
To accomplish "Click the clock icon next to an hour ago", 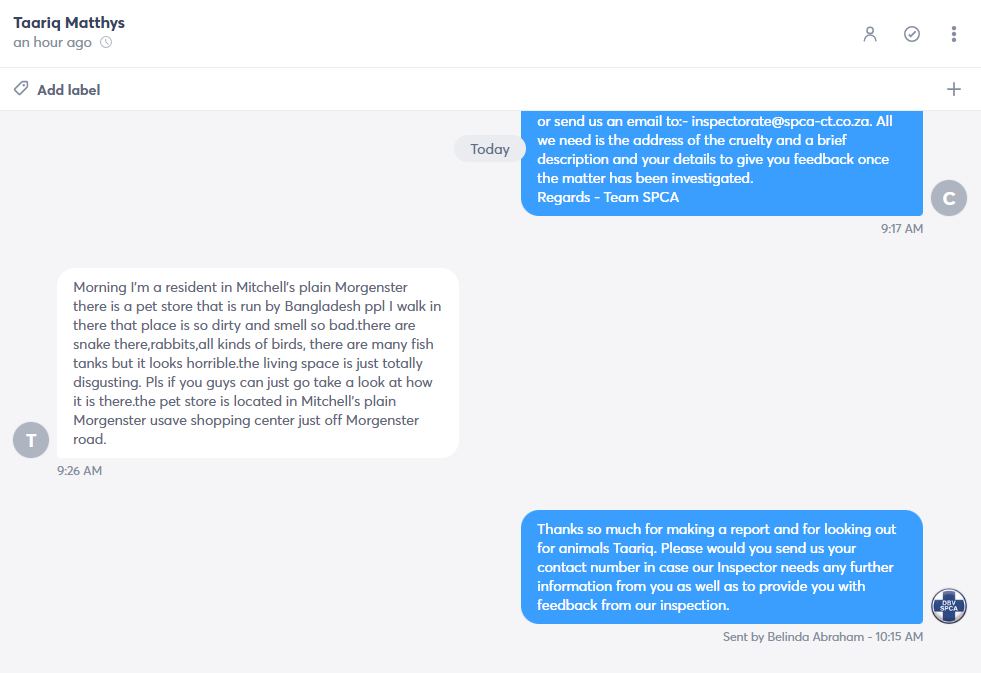I will pyautogui.click(x=106, y=43).
